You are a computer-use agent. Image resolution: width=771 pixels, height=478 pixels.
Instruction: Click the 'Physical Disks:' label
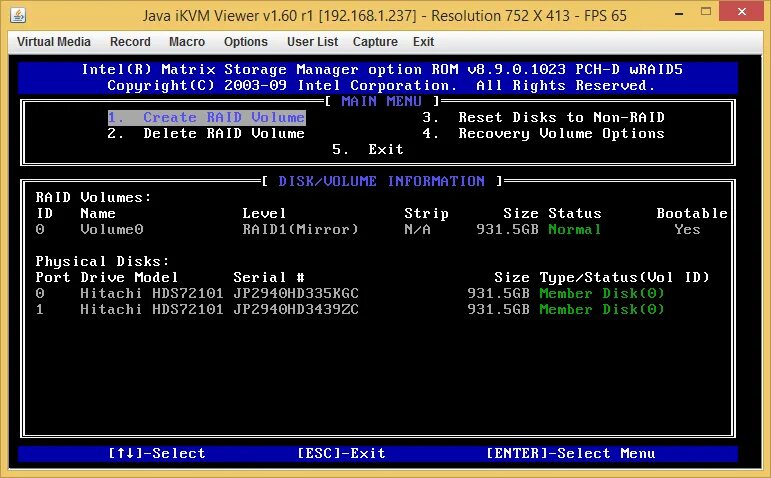click(x=102, y=261)
